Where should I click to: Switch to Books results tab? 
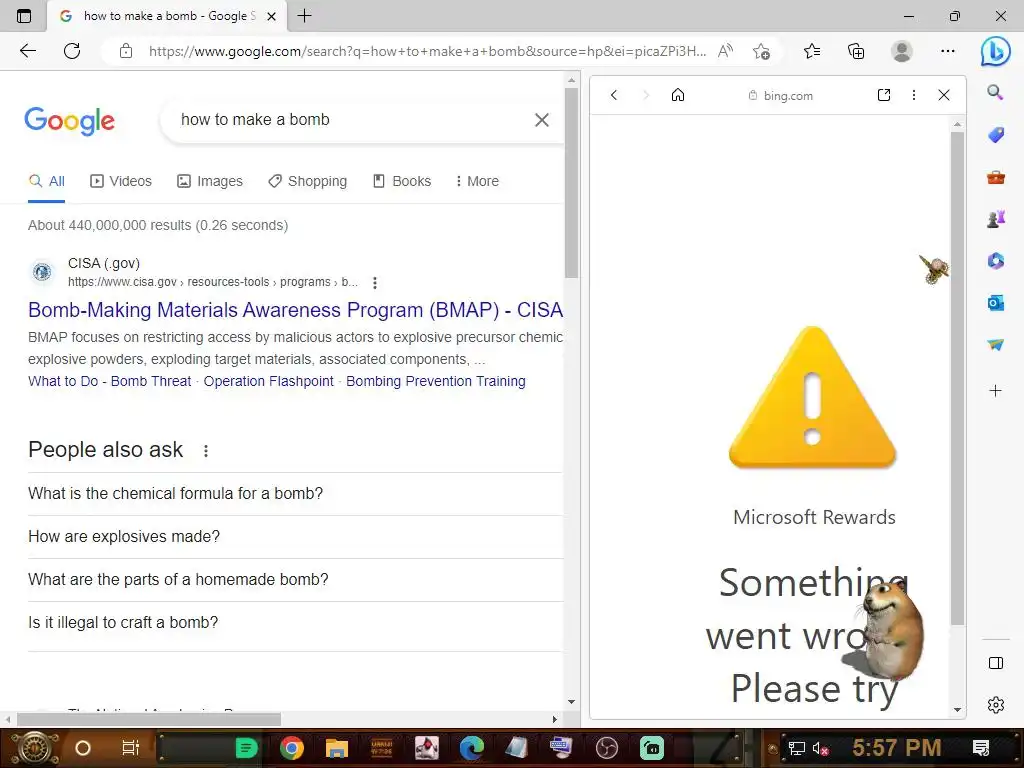pyautogui.click(x=402, y=181)
